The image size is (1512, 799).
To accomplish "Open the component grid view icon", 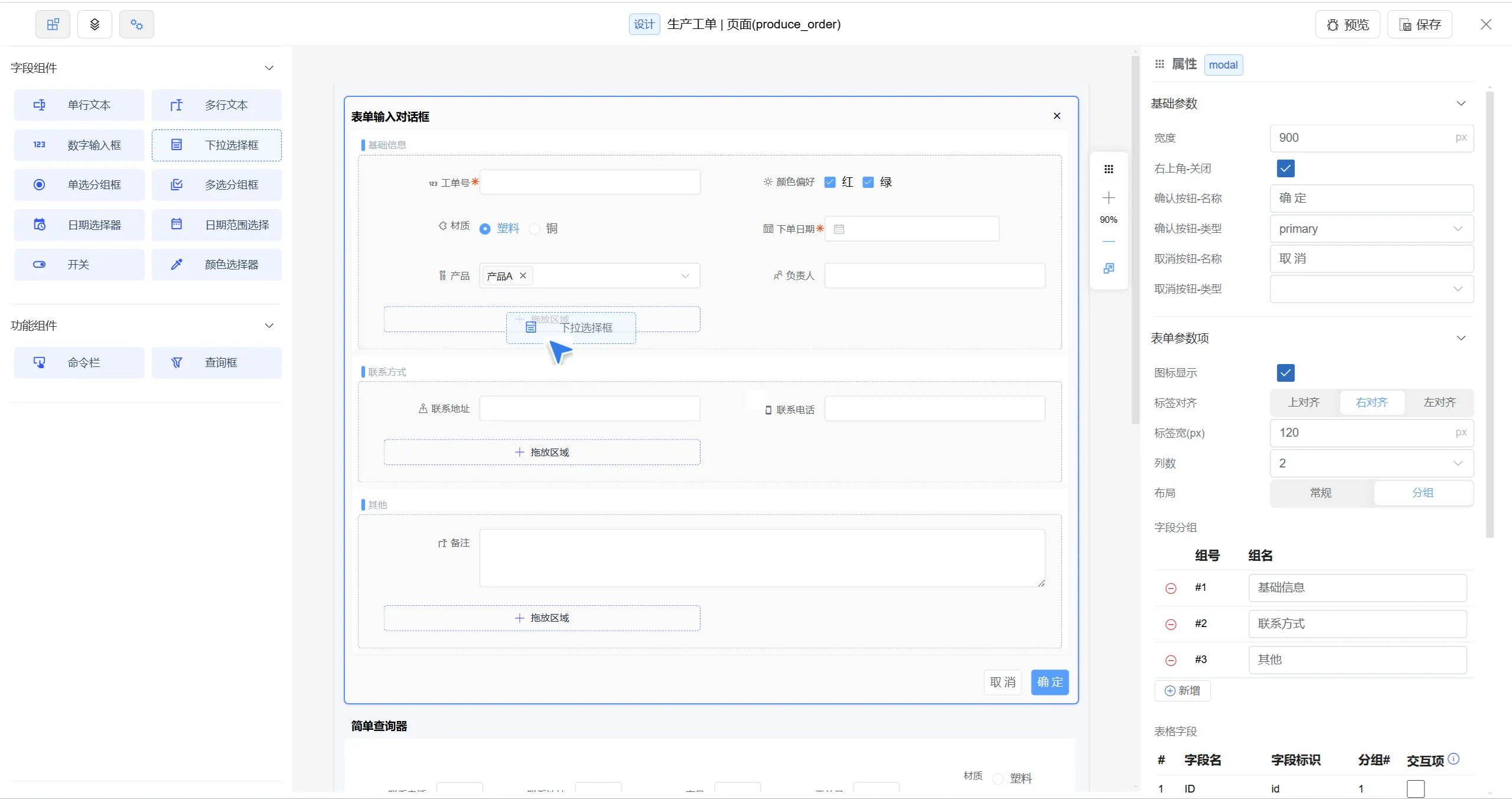I will point(53,24).
